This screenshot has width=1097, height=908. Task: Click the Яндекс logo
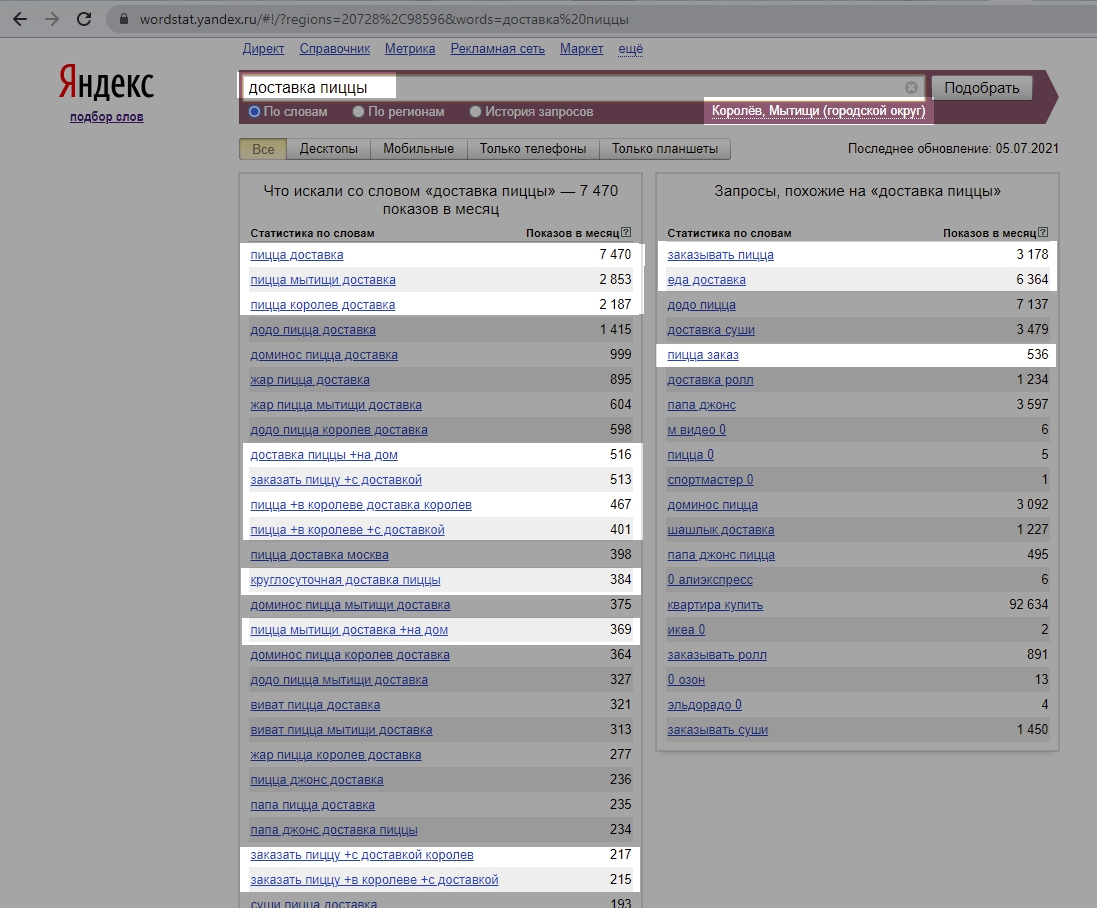point(106,83)
